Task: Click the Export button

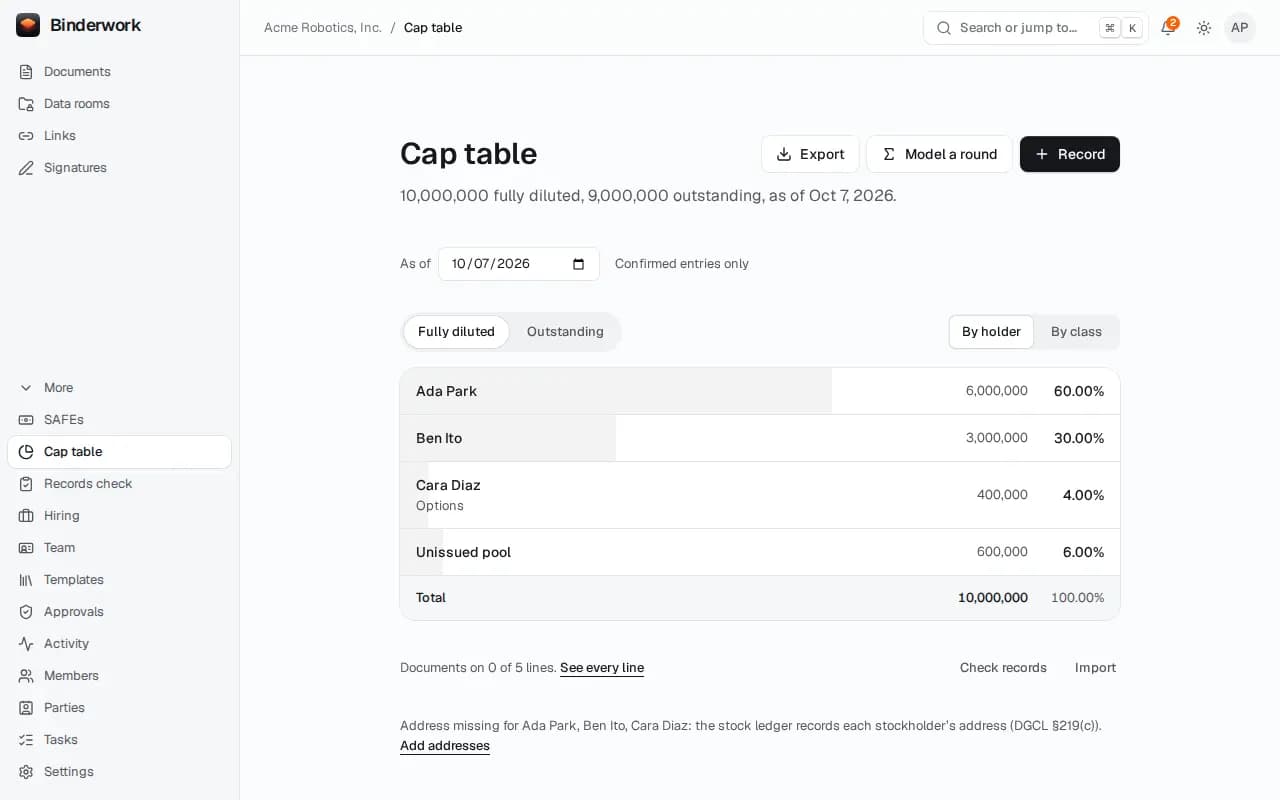Action: pos(810,154)
